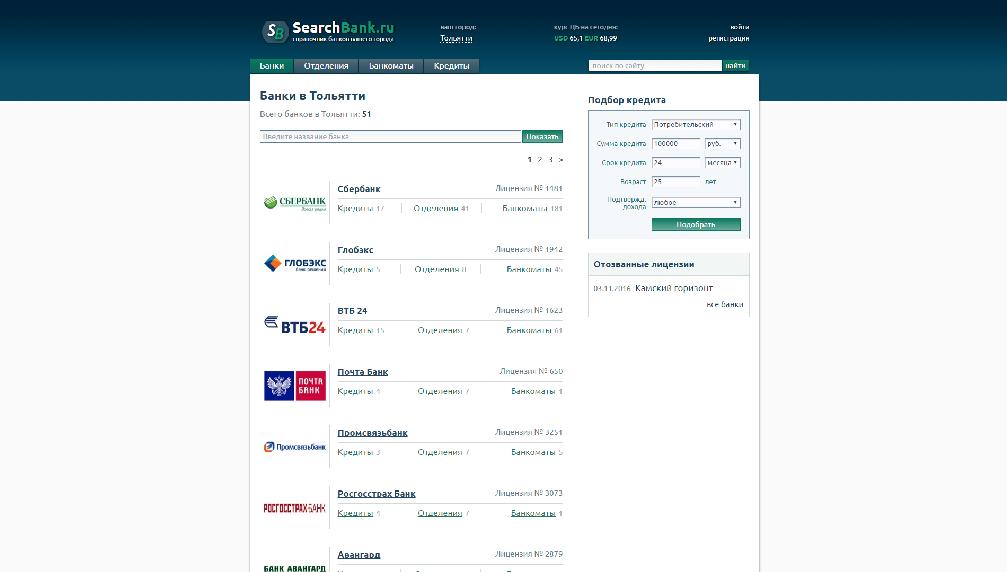This screenshot has width=1007, height=572.
Task: Focus the Срок кредита input
Action: pyautogui.click(x=676, y=163)
